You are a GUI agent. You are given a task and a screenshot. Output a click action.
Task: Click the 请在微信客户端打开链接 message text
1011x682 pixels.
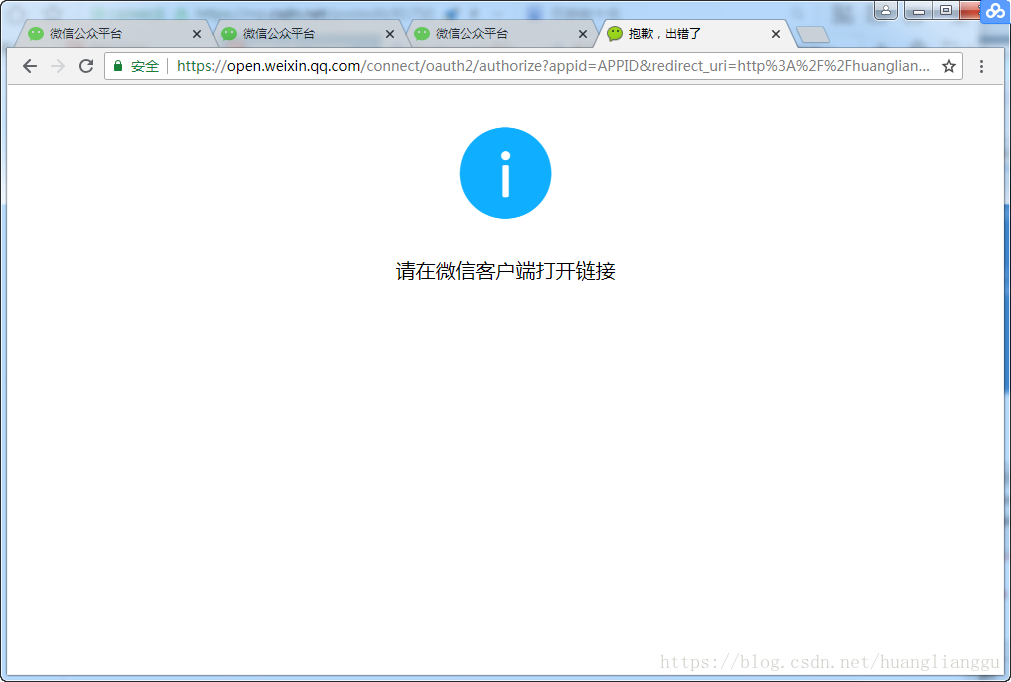tap(506, 271)
